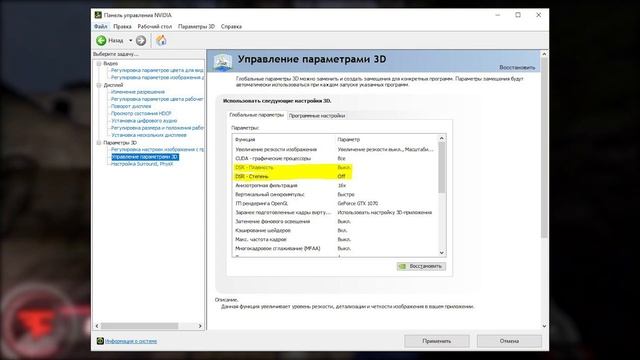640x360 pixels.
Task: Open the Правка menu
Action: [x=122, y=27]
